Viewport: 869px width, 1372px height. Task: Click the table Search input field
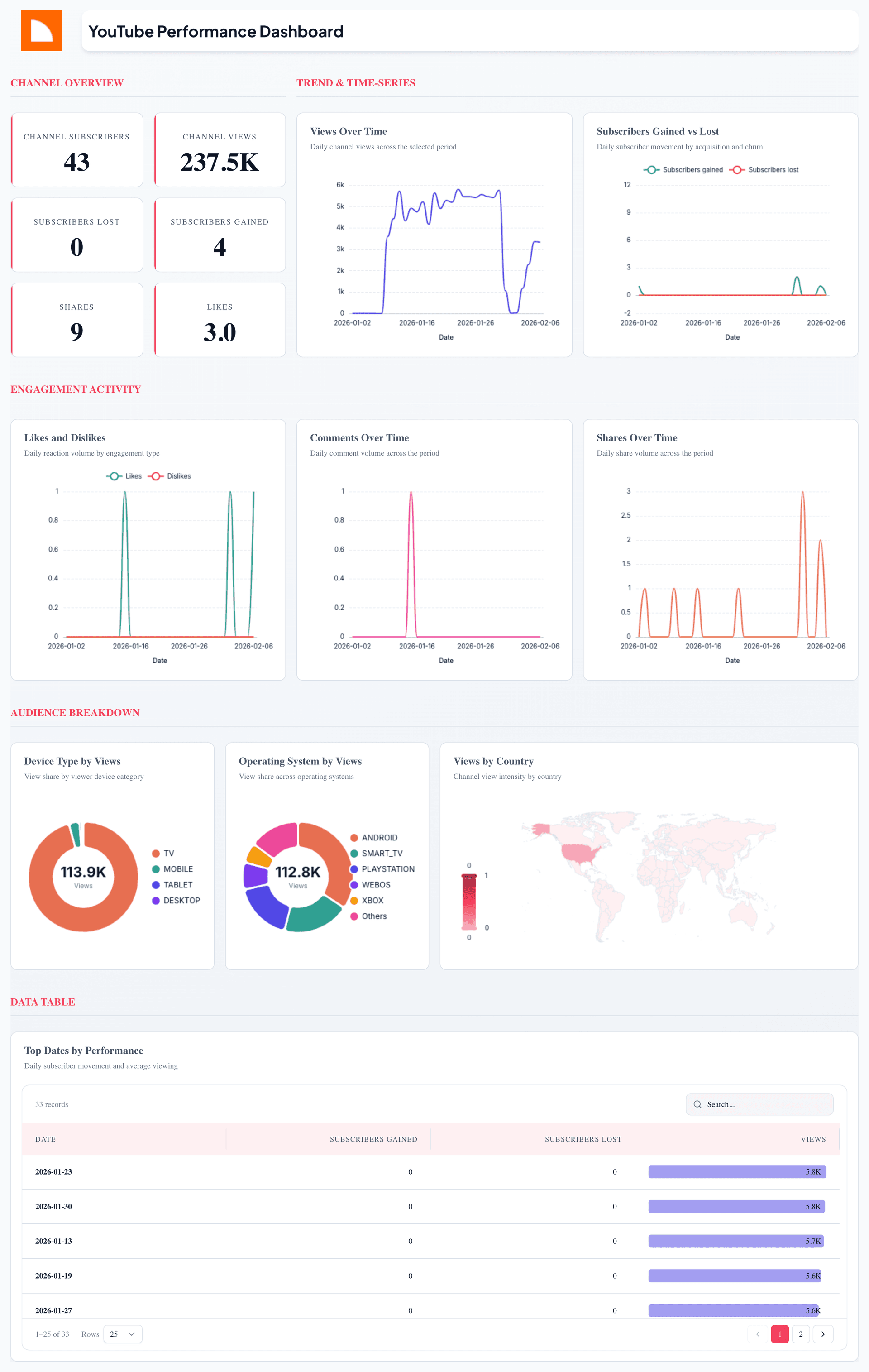click(x=759, y=1104)
